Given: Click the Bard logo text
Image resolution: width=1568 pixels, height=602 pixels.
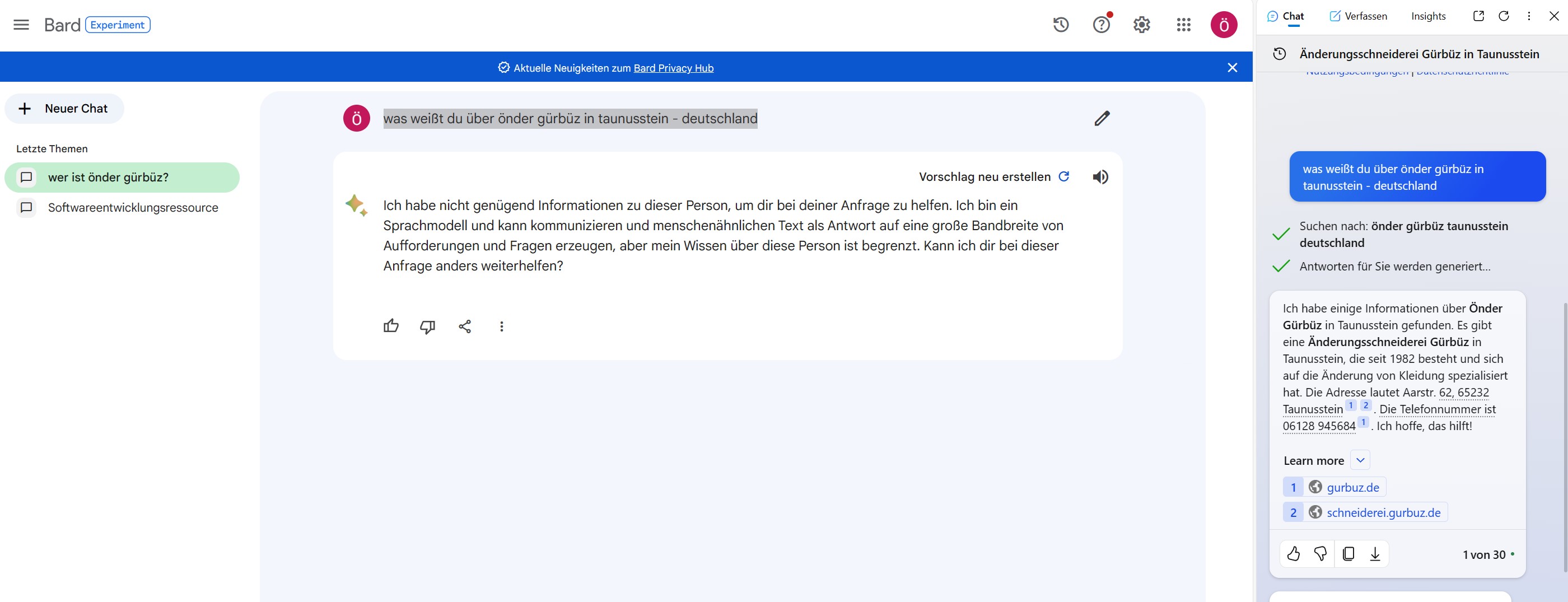Looking at the screenshot, I should pyautogui.click(x=62, y=25).
